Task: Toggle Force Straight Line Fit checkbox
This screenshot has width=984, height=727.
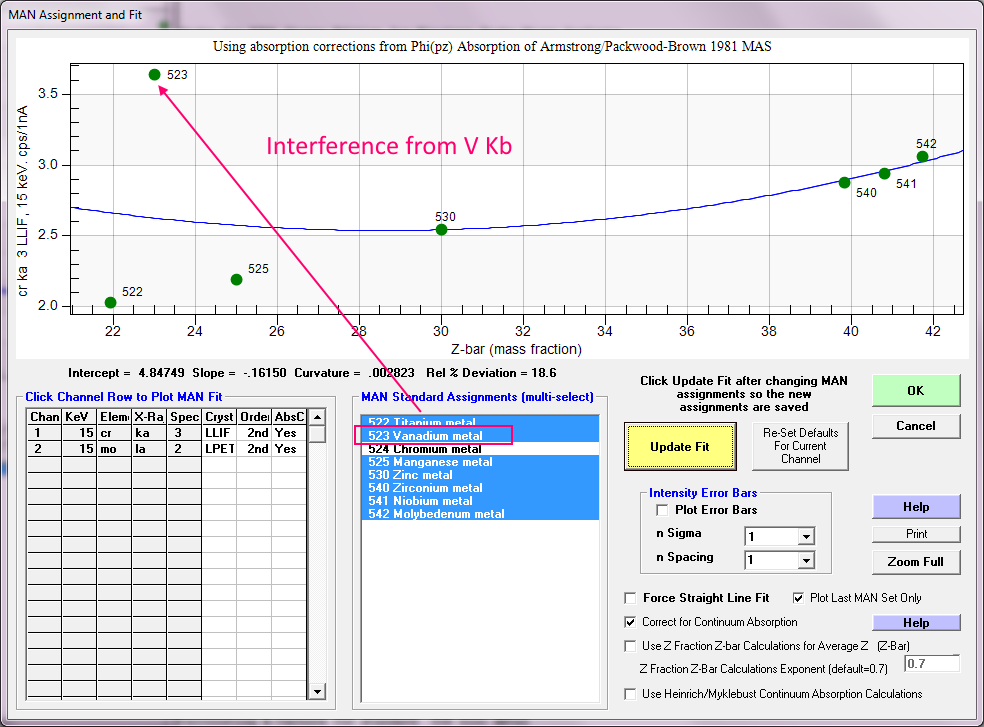Action: 630,598
